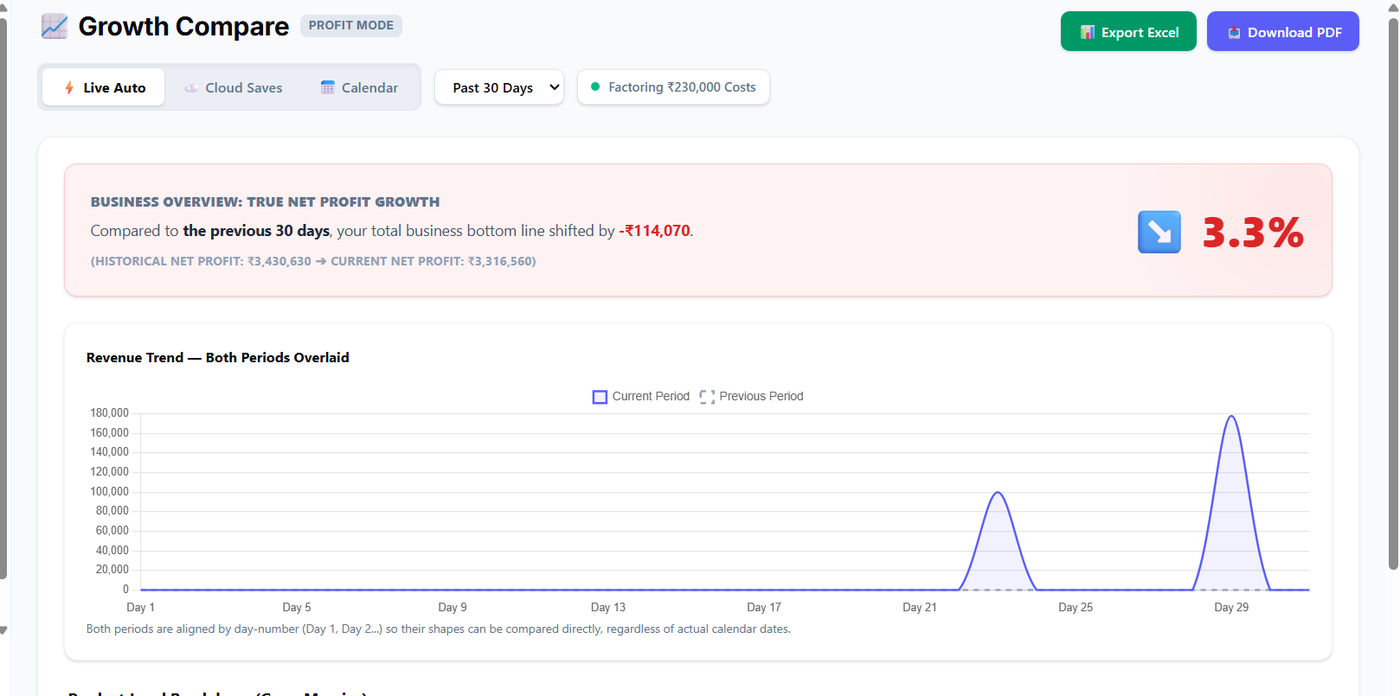The height and width of the screenshot is (696, 1400).
Task: Click the Factoring ₹230,000 Costs pill
Action: click(x=673, y=87)
